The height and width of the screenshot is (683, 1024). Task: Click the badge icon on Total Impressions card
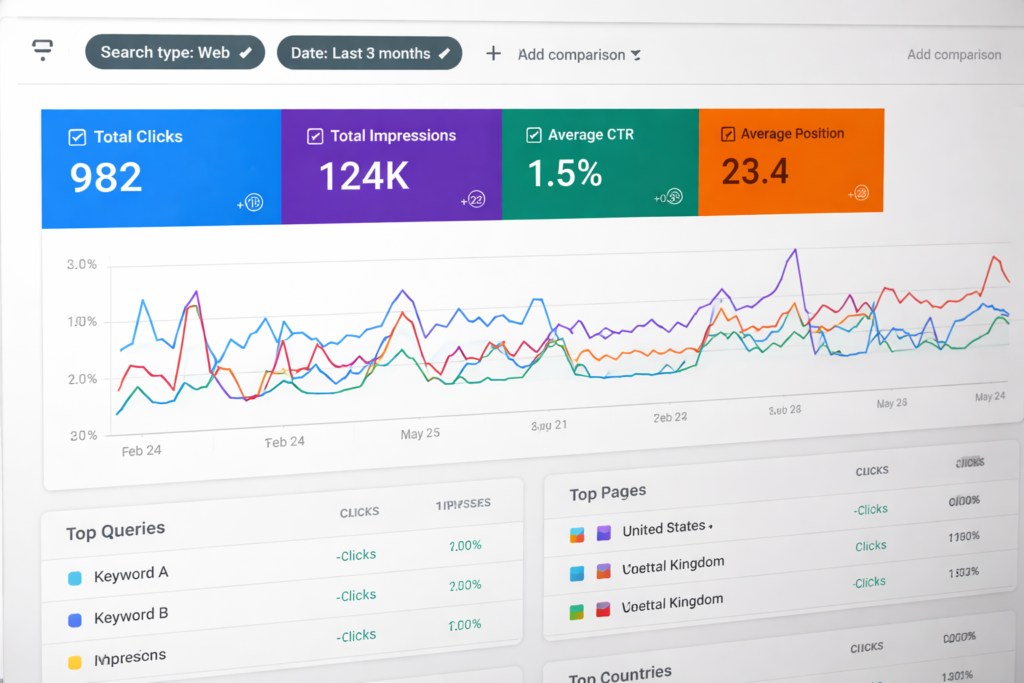pos(476,200)
